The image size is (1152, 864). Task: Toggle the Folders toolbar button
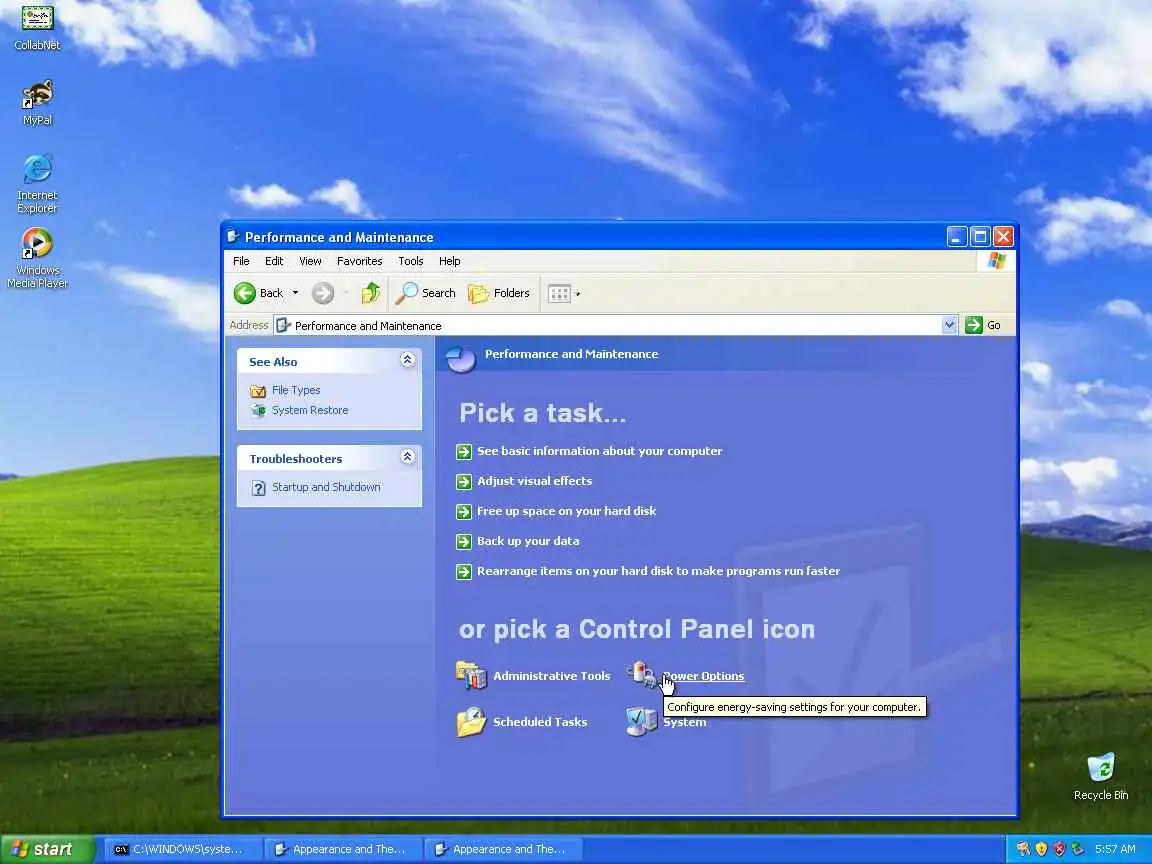point(499,293)
